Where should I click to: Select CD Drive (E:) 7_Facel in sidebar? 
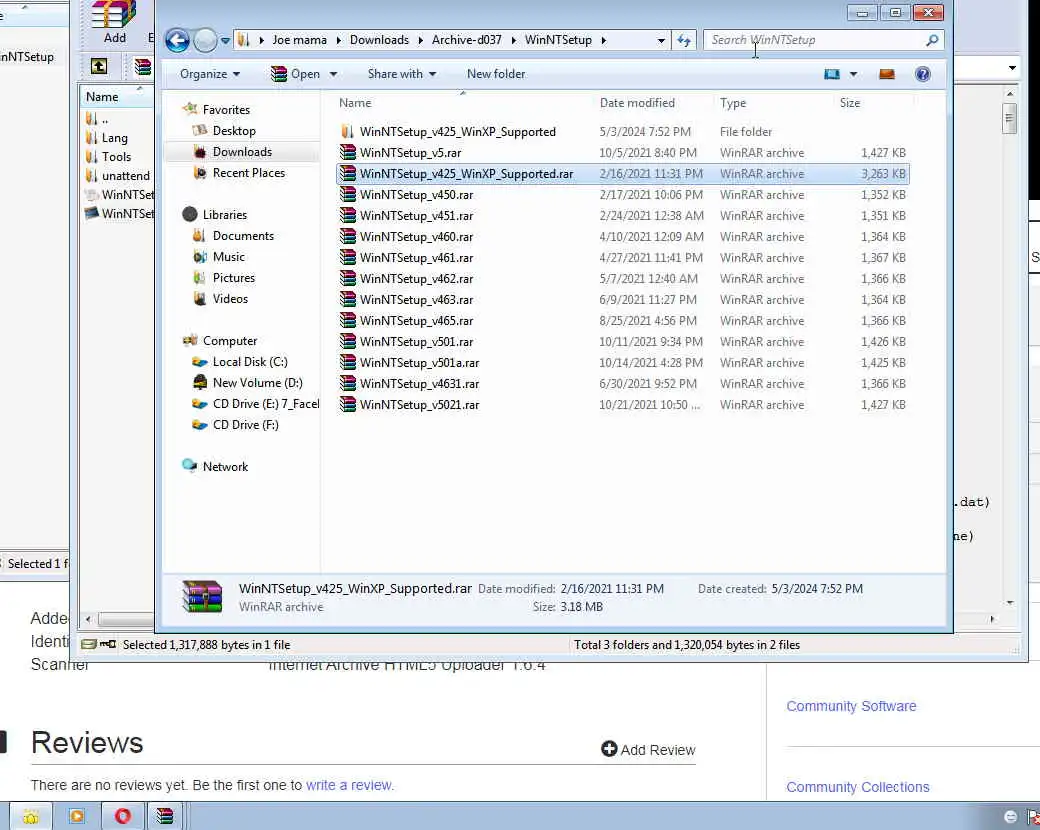coord(265,403)
